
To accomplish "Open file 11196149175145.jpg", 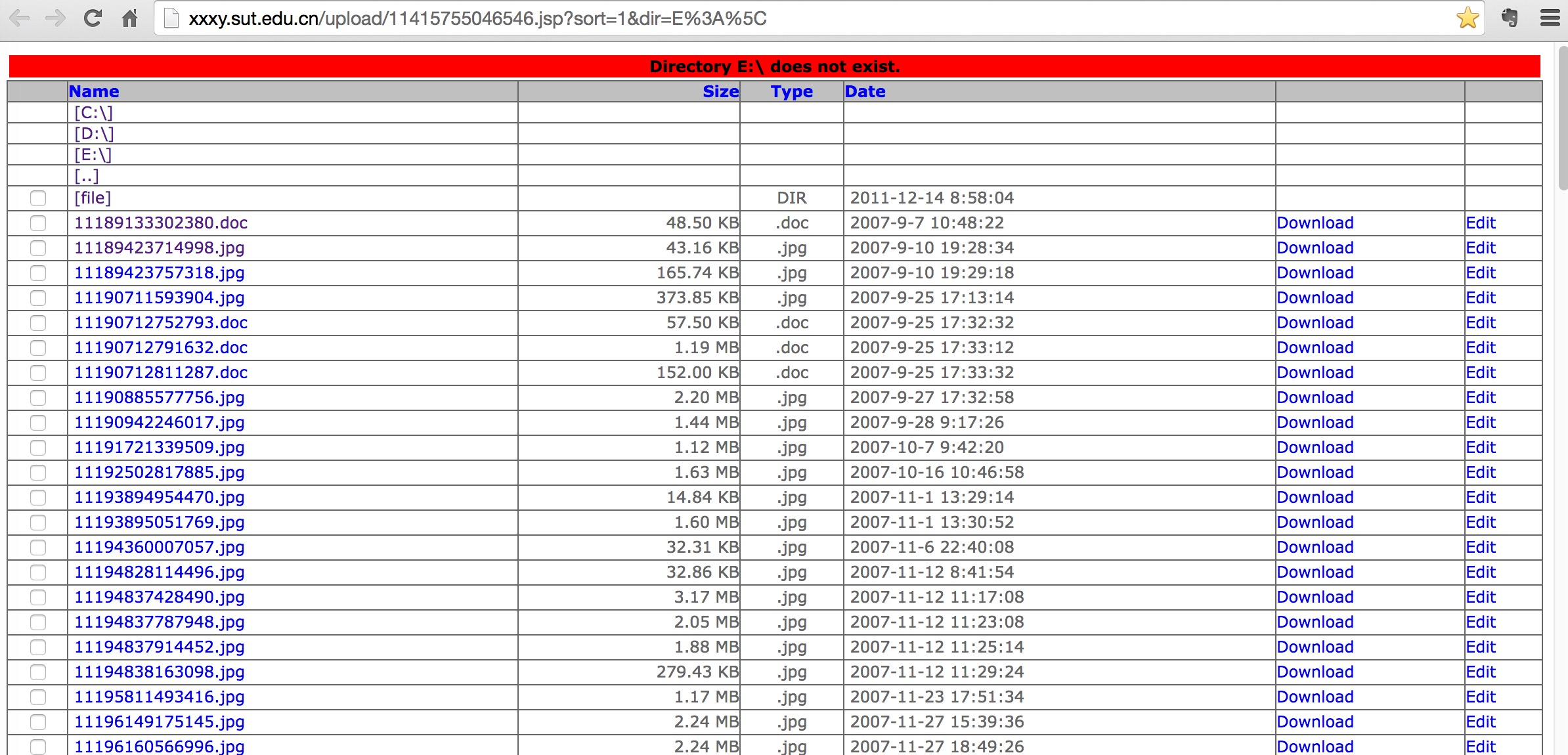I will pos(159,722).
